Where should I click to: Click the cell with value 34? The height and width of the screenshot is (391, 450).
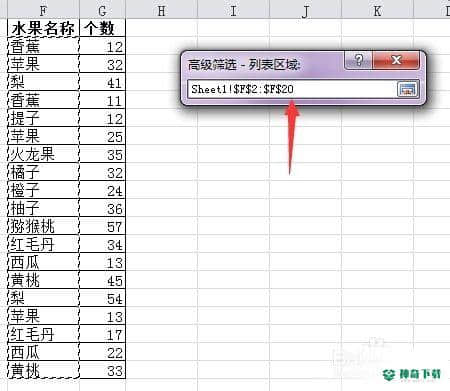click(x=102, y=244)
